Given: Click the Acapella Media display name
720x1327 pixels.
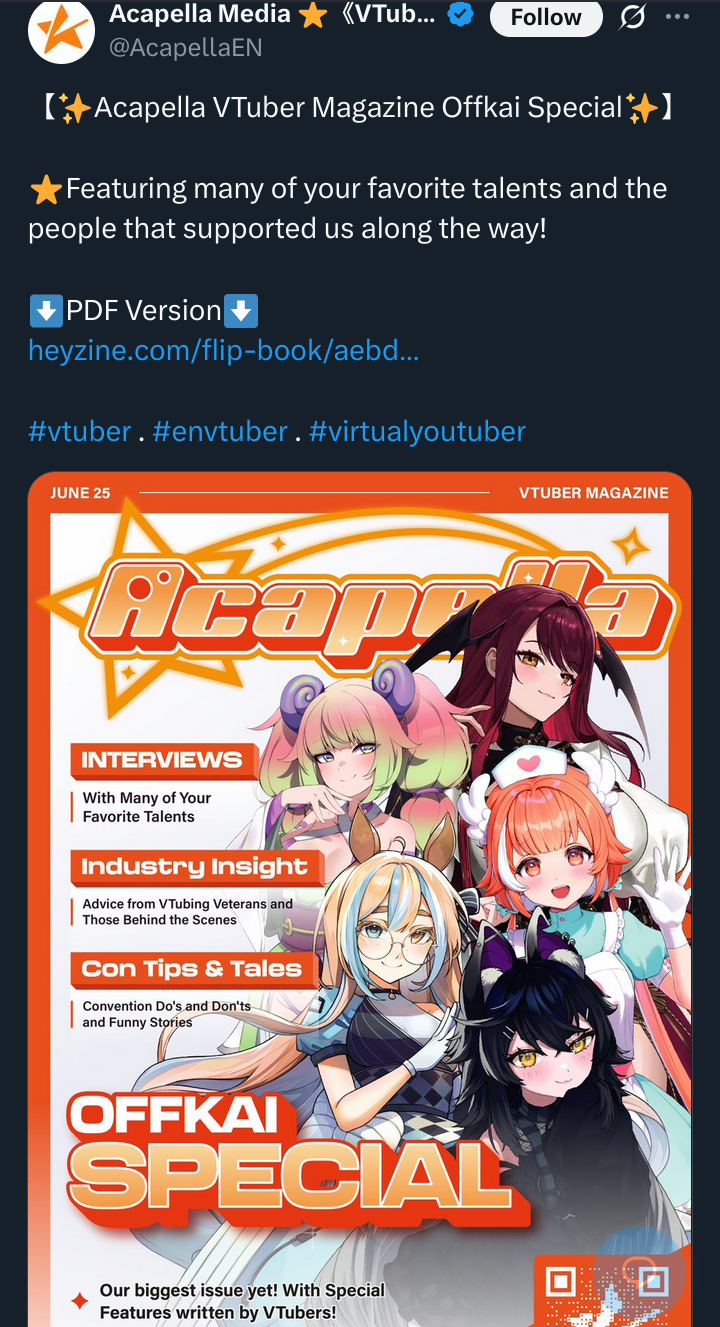Looking at the screenshot, I should 200,15.
